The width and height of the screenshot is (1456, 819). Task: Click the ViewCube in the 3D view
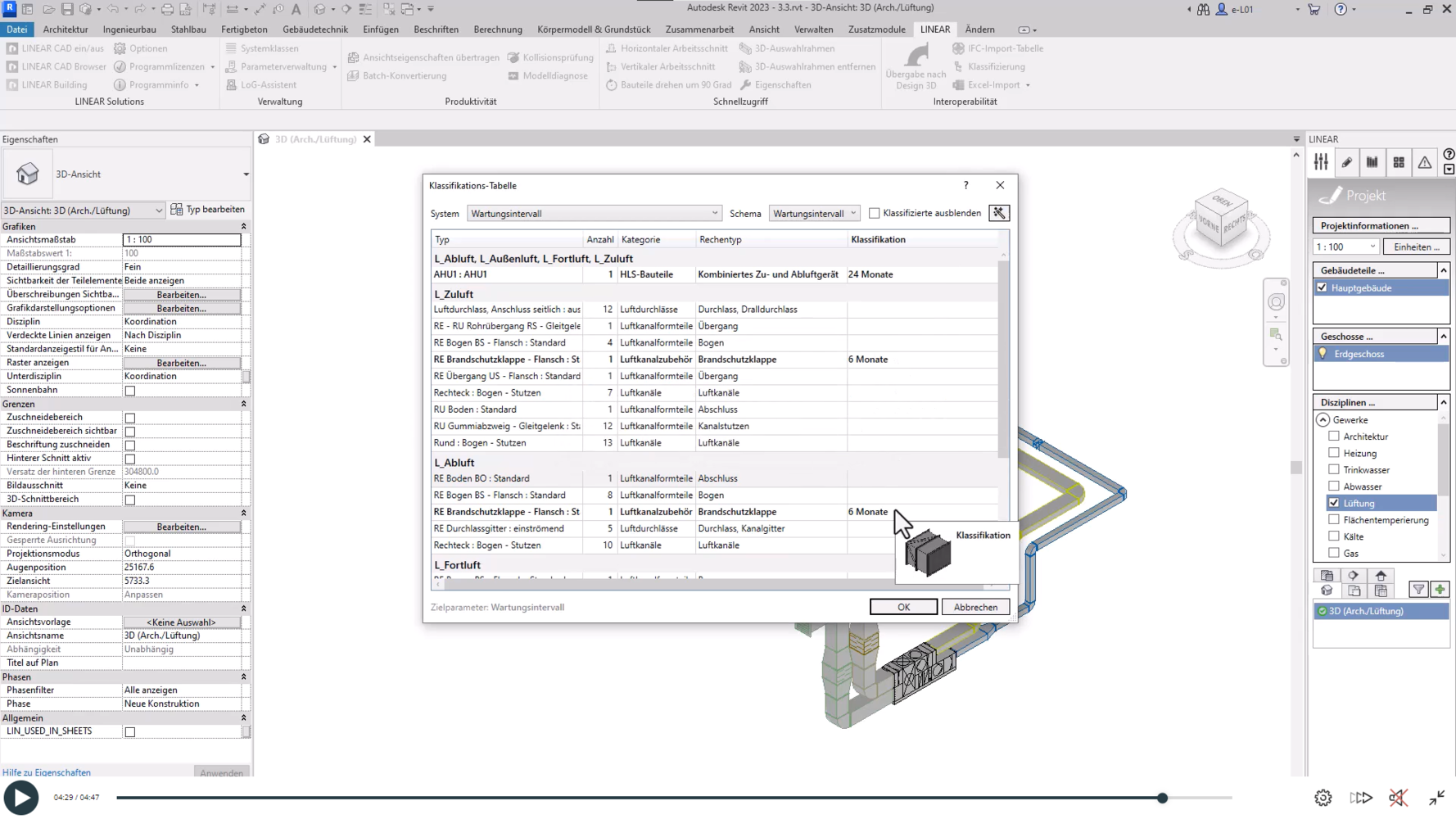tap(1221, 219)
